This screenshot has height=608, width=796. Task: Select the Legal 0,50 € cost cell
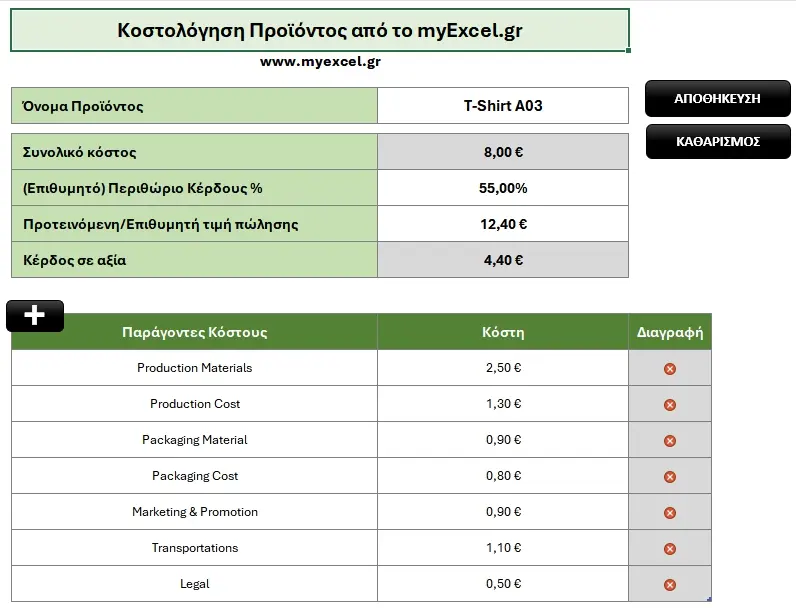tap(503, 584)
